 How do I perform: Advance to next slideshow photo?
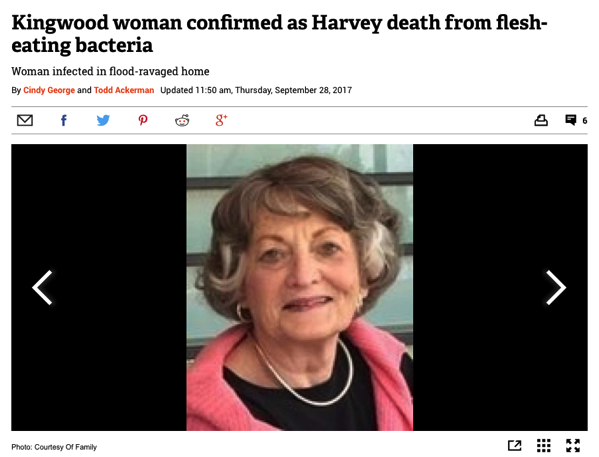556,287
